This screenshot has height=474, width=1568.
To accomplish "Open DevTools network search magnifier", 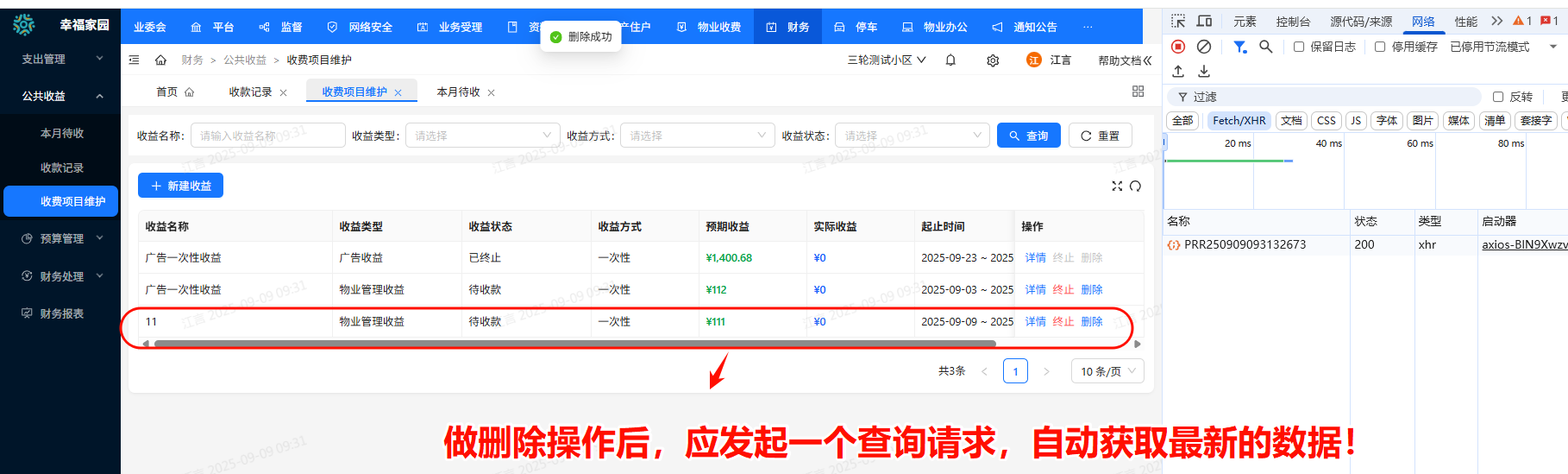I will point(1265,47).
